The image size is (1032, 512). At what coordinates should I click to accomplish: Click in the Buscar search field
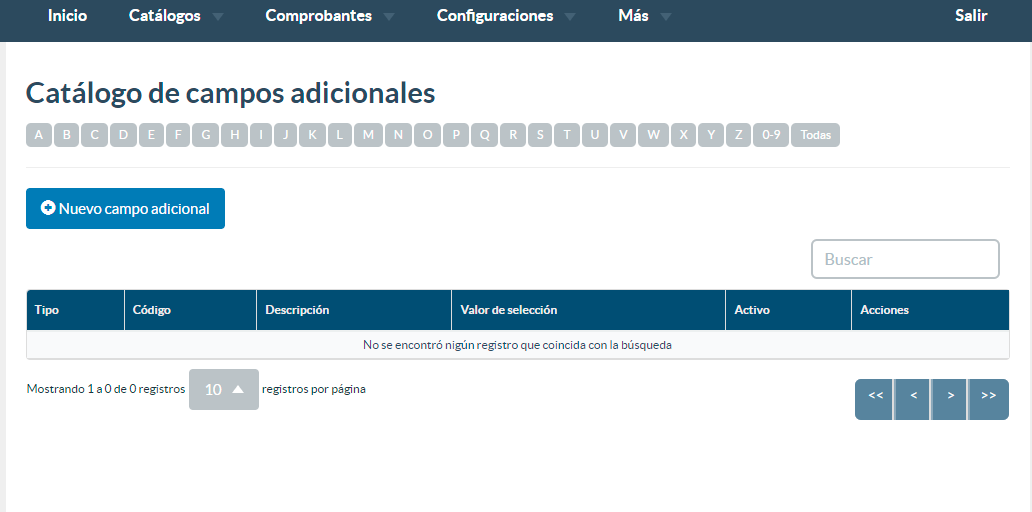[x=905, y=259]
